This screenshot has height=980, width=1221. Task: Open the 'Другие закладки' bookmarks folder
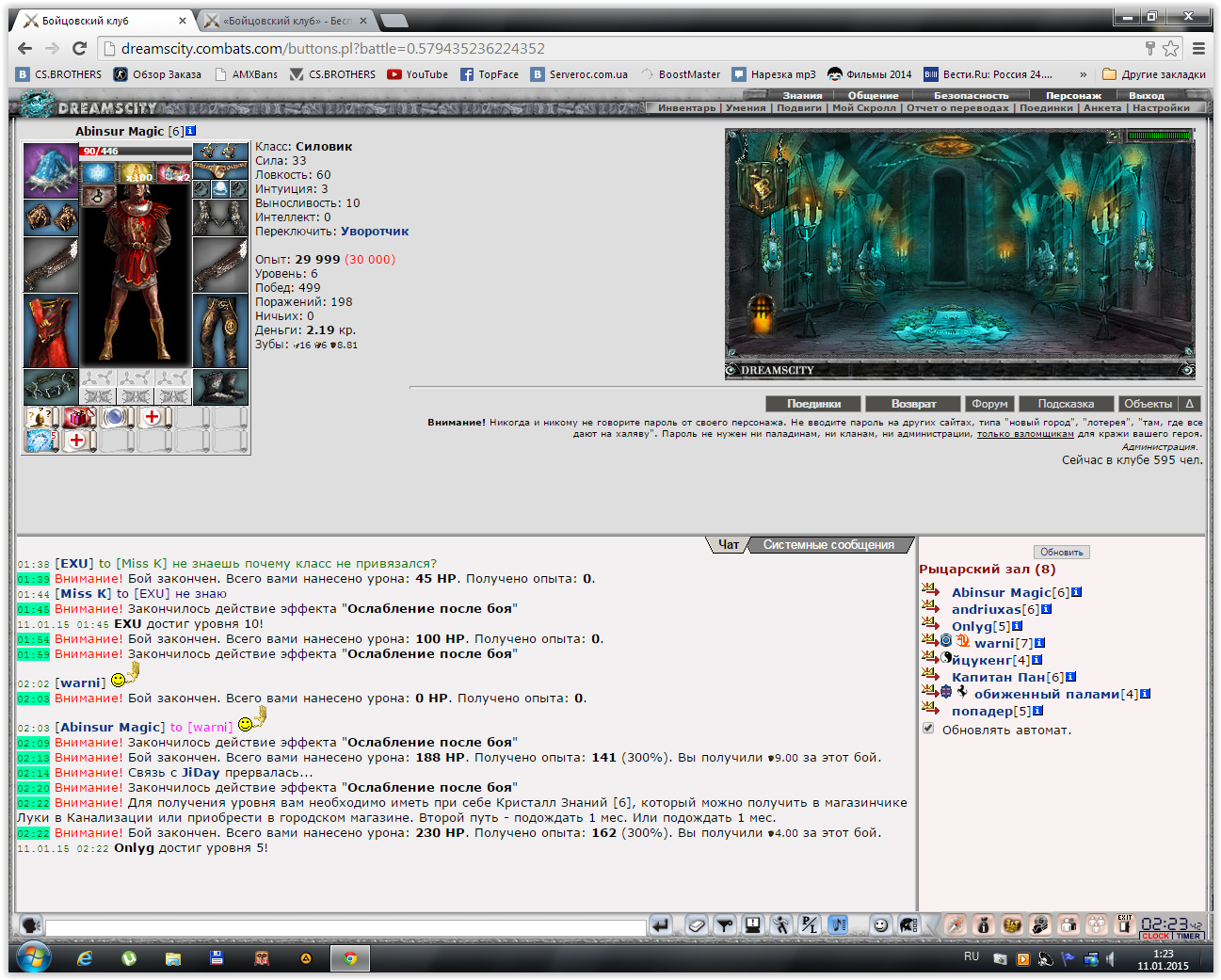pos(1154,74)
